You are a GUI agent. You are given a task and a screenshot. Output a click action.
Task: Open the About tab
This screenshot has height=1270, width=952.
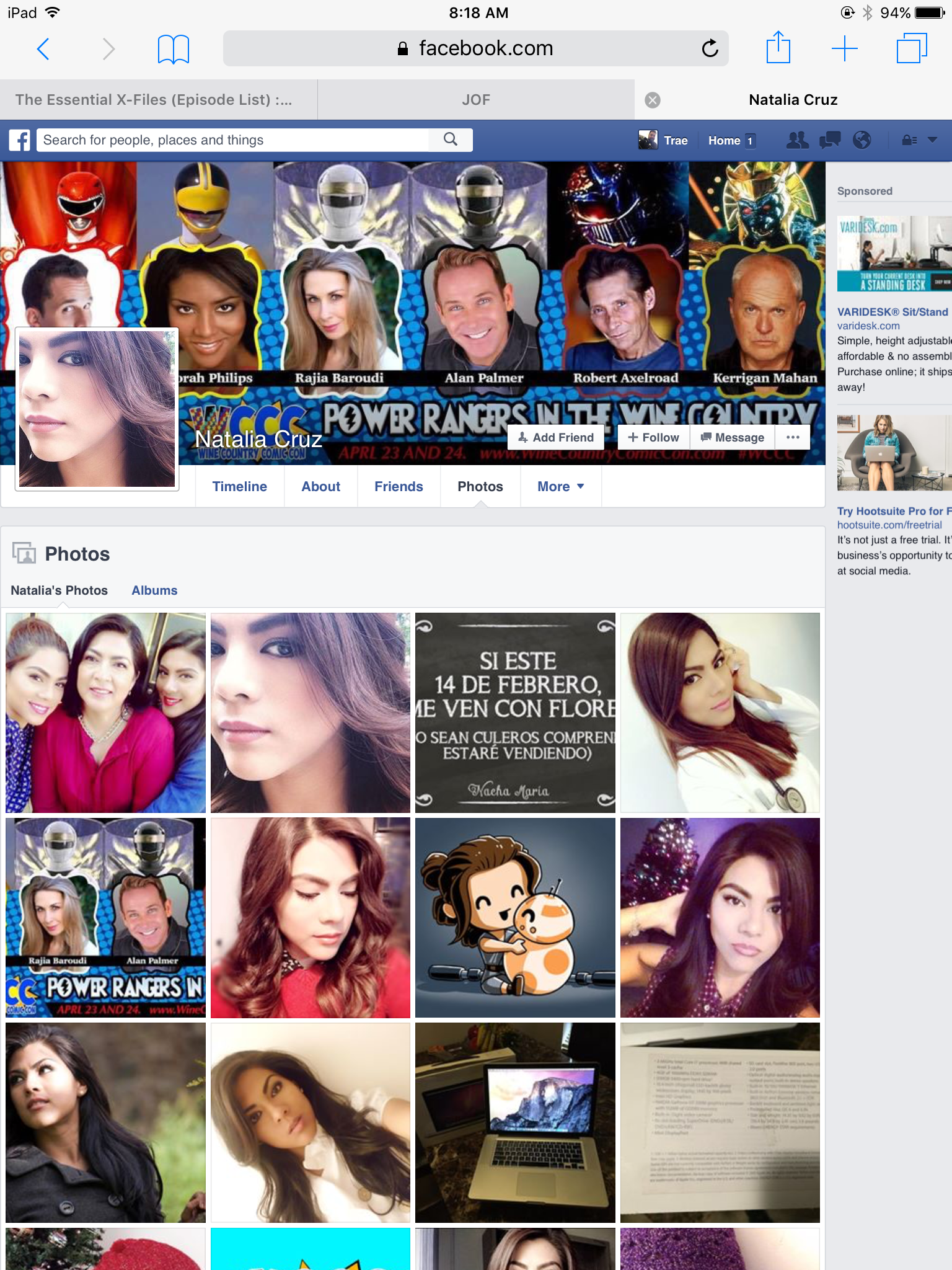pyautogui.click(x=321, y=487)
